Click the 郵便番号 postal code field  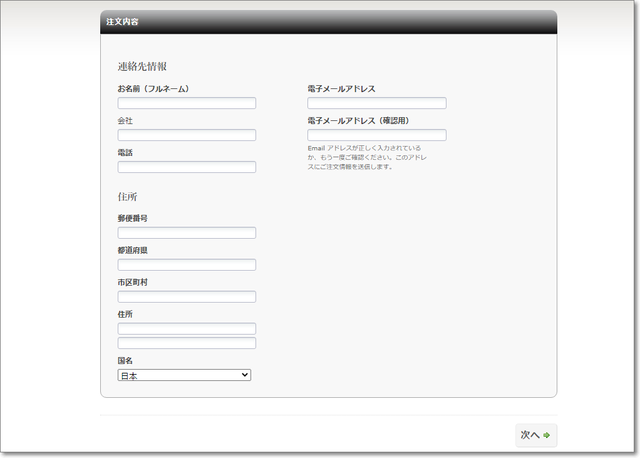tap(187, 233)
